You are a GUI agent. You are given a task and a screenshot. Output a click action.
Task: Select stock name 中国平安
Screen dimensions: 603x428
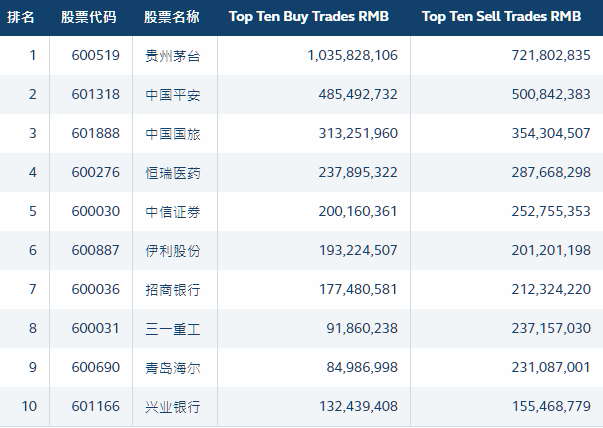coord(173,95)
